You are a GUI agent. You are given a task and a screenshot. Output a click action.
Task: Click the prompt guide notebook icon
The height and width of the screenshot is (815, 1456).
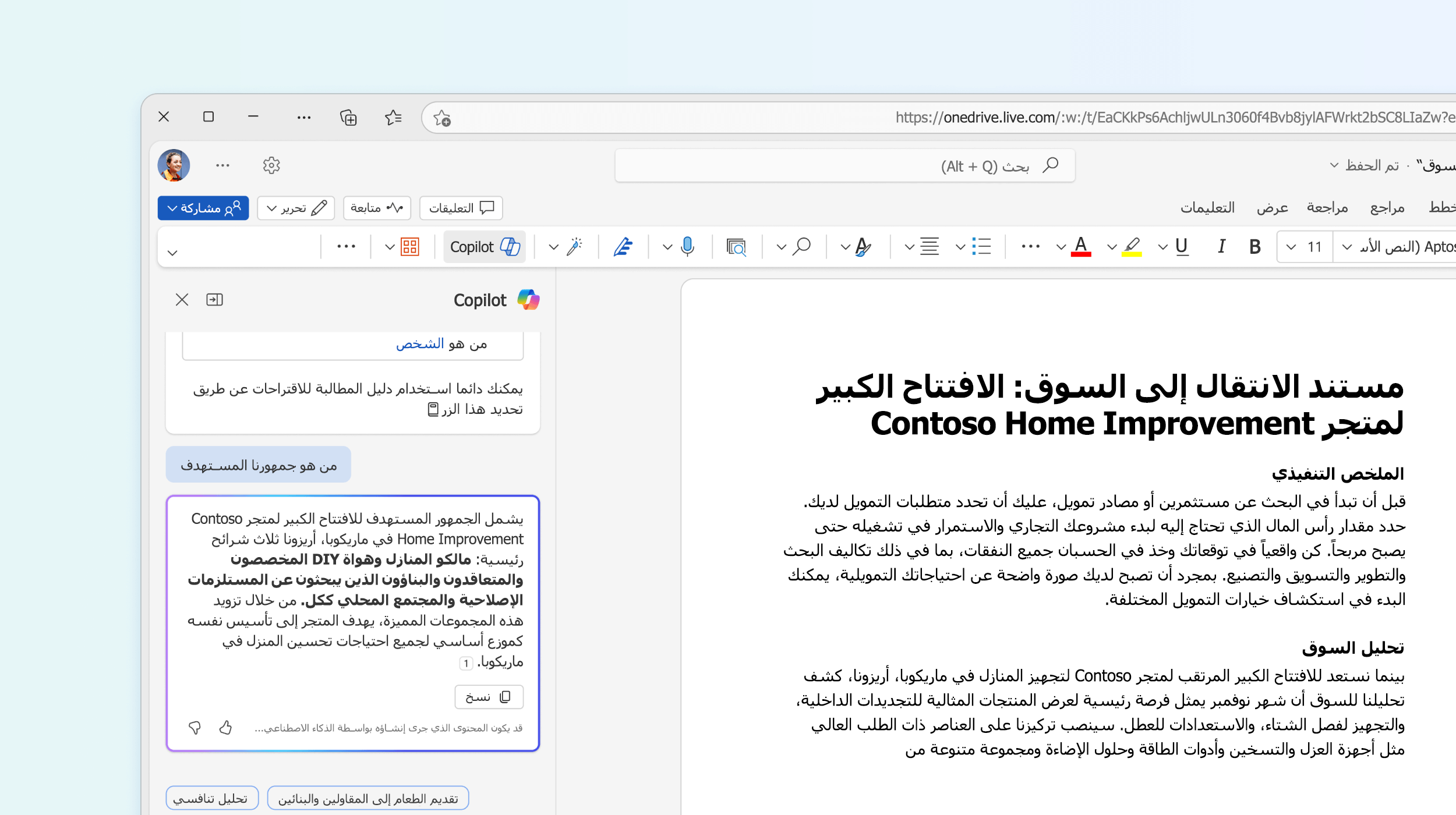click(x=433, y=409)
